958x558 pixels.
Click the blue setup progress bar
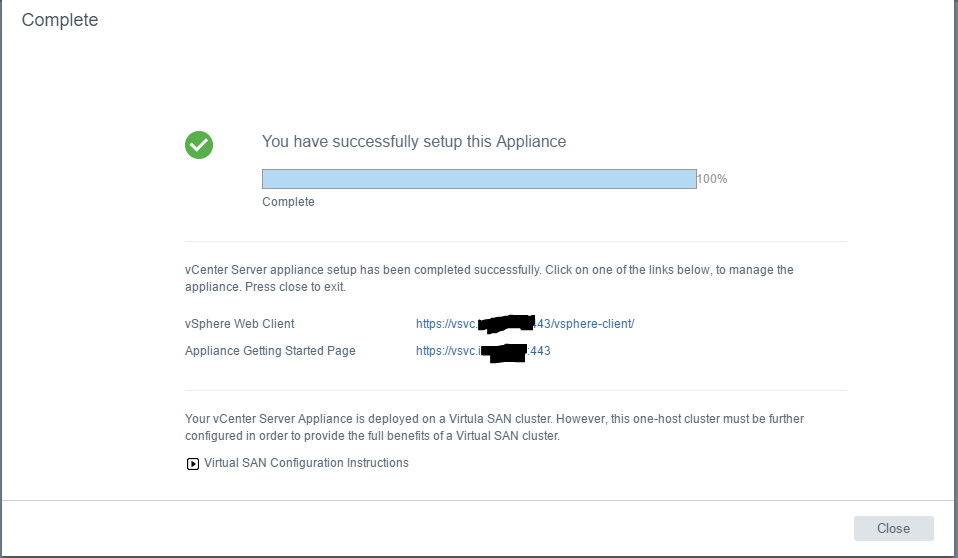point(478,179)
